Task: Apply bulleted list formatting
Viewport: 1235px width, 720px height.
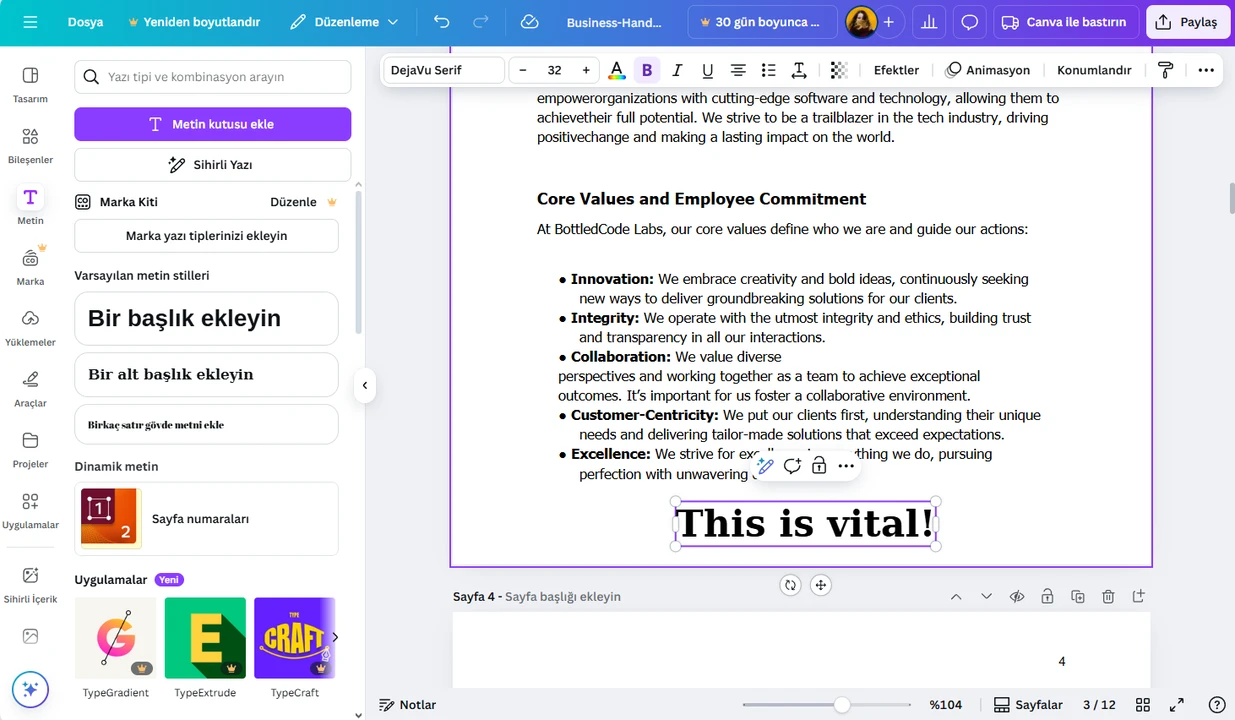Action: pyautogui.click(x=768, y=70)
